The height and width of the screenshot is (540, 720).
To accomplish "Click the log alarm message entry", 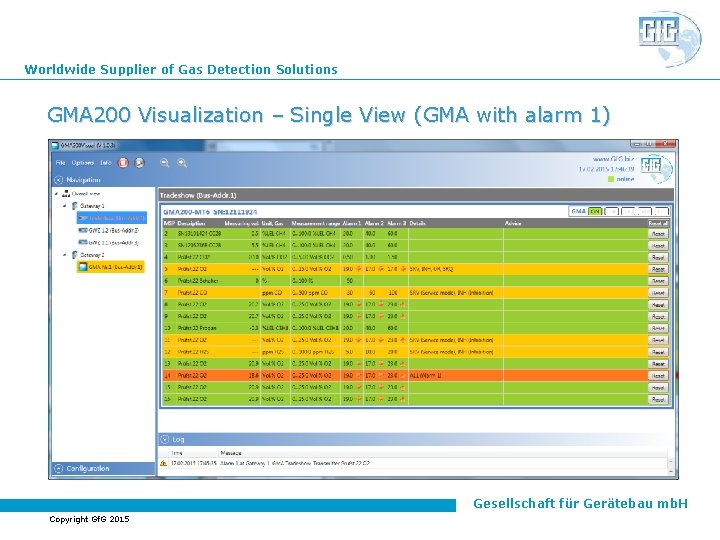I will click(295, 463).
